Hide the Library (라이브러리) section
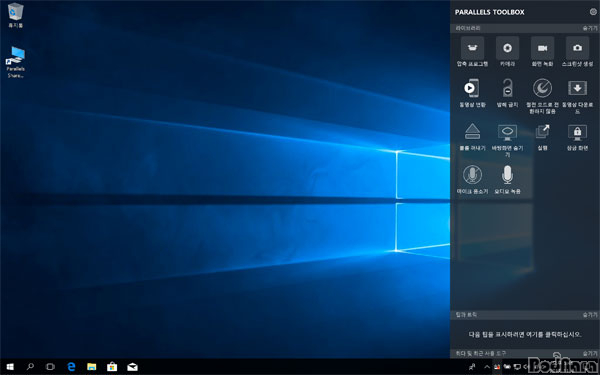Screen dimensions: 600x375 pyautogui.click(x=590, y=28)
